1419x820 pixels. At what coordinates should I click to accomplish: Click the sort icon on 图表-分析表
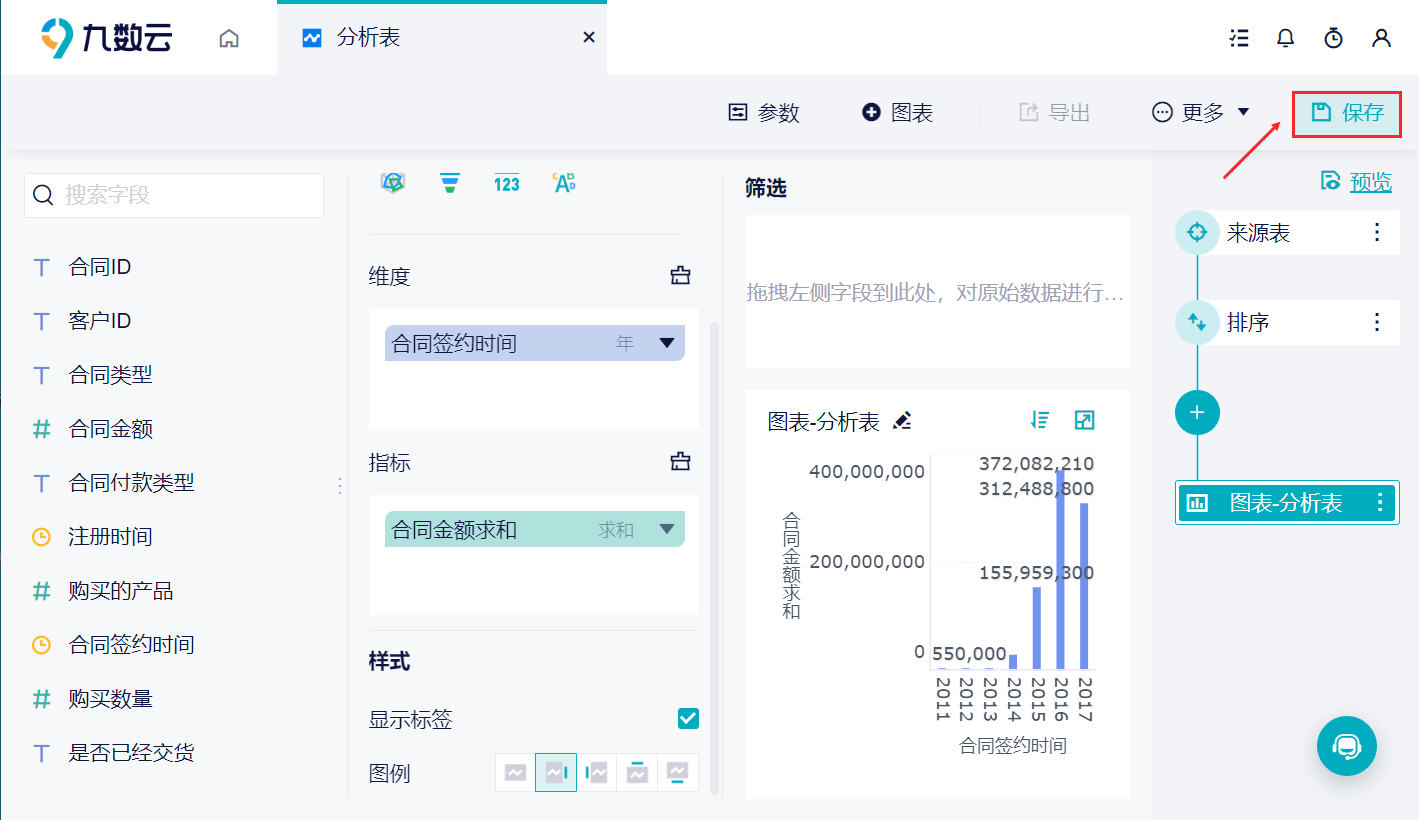point(1040,421)
